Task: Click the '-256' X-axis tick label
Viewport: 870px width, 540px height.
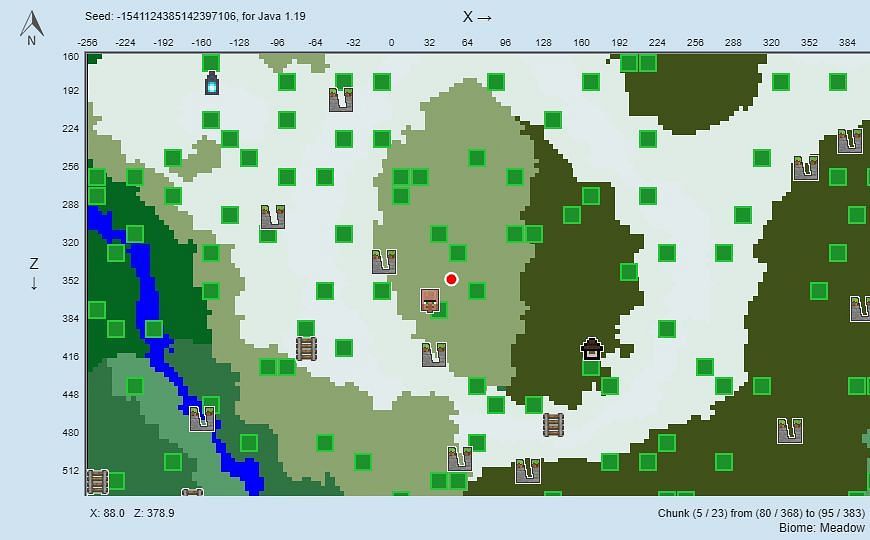Action: coord(87,43)
